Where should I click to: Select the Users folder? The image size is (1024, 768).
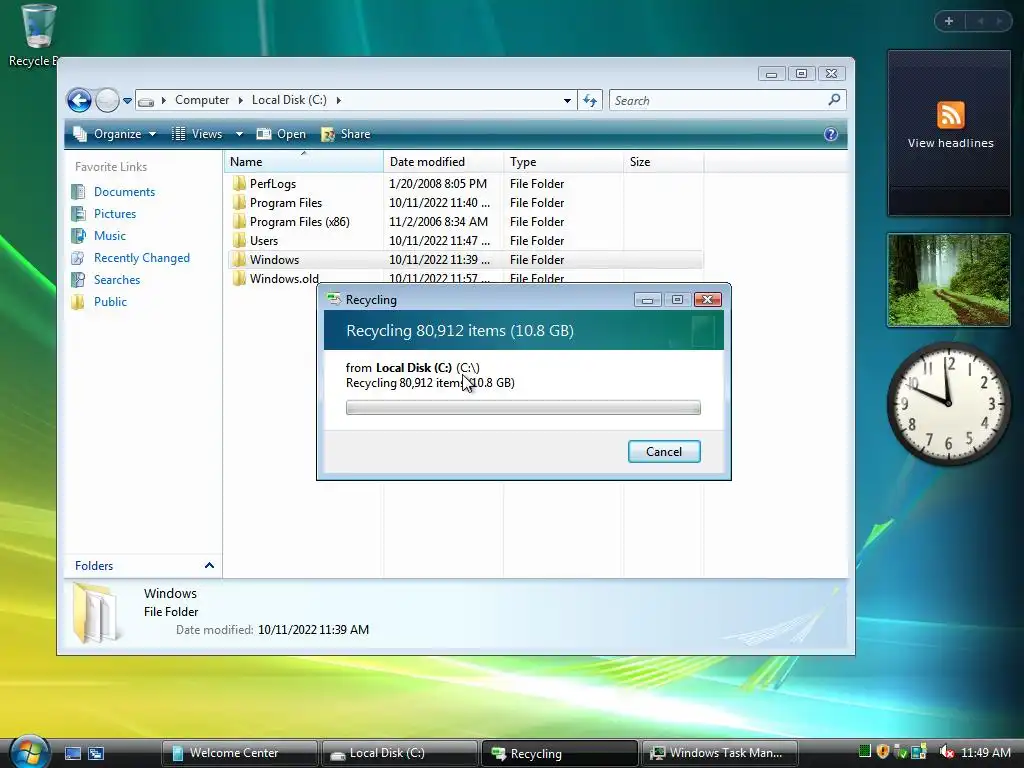tap(263, 241)
